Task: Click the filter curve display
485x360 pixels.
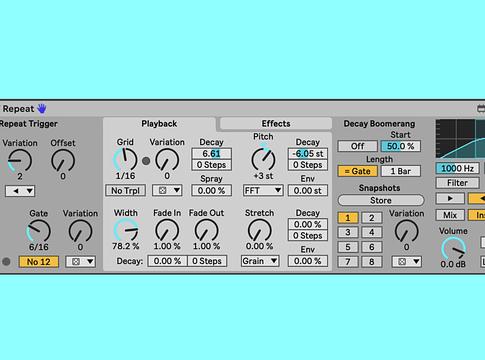Action: pyautogui.click(x=460, y=139)
